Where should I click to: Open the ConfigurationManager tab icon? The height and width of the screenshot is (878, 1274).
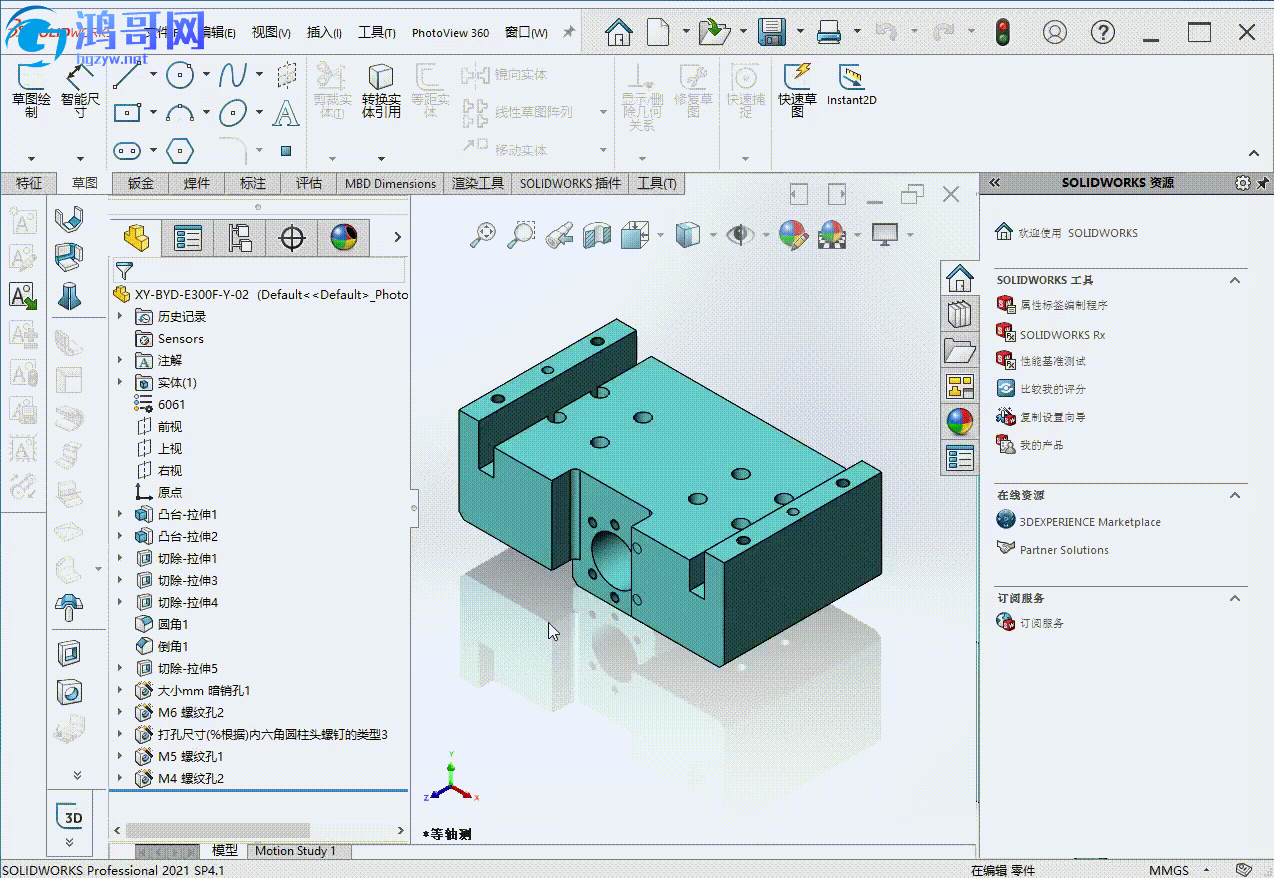pyautogui.click(x=240, y=237)
